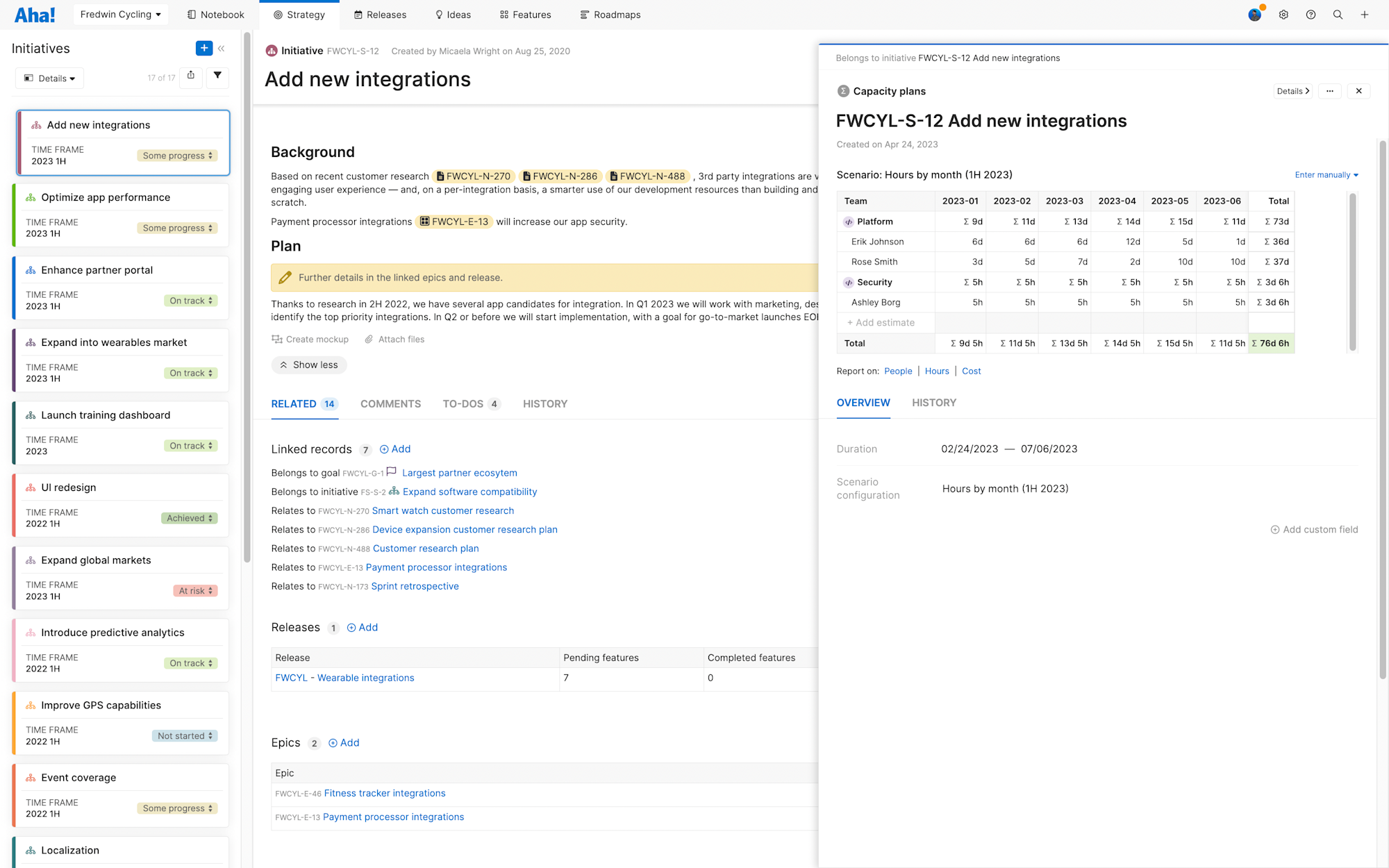
Task: Expand the Details view dropdown
Action: point(50,78)
